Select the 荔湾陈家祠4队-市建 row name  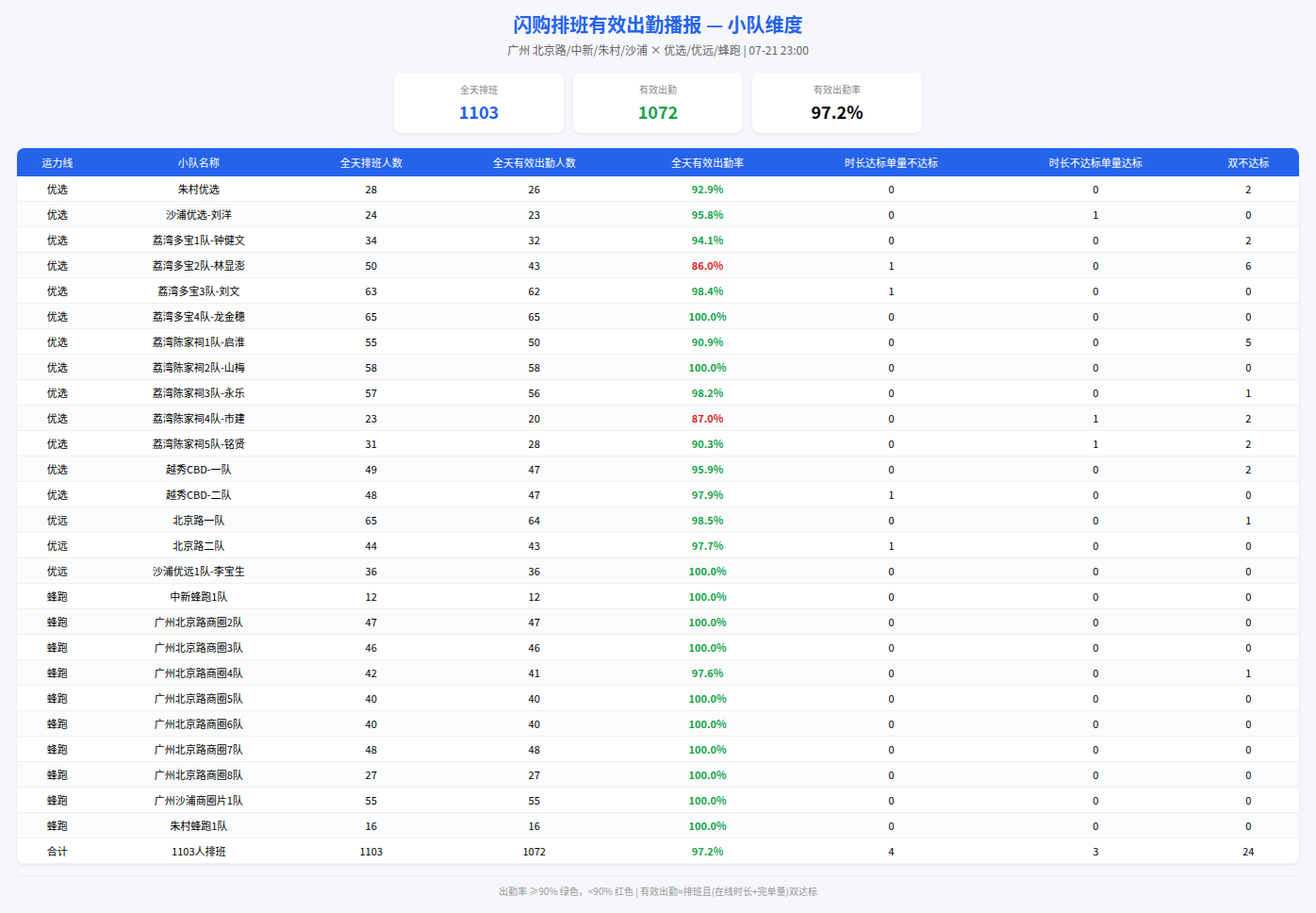(199, 419)
